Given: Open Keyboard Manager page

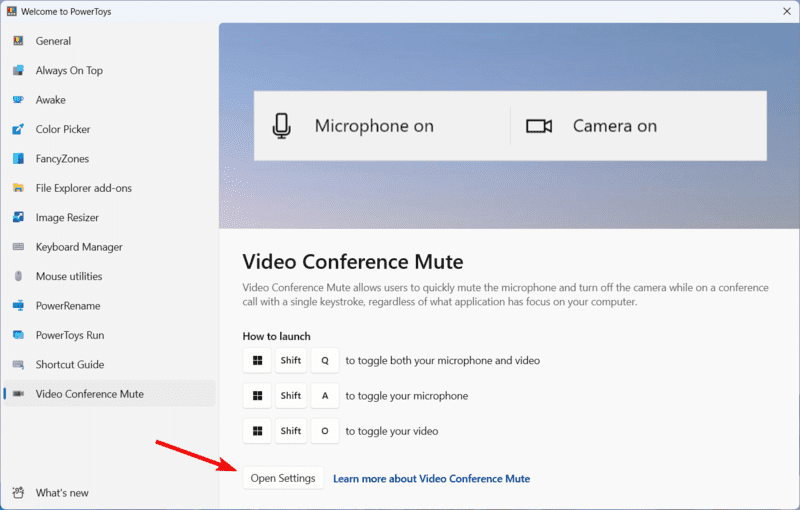Looking at the screenshot, I should click(x=109, y=247).
